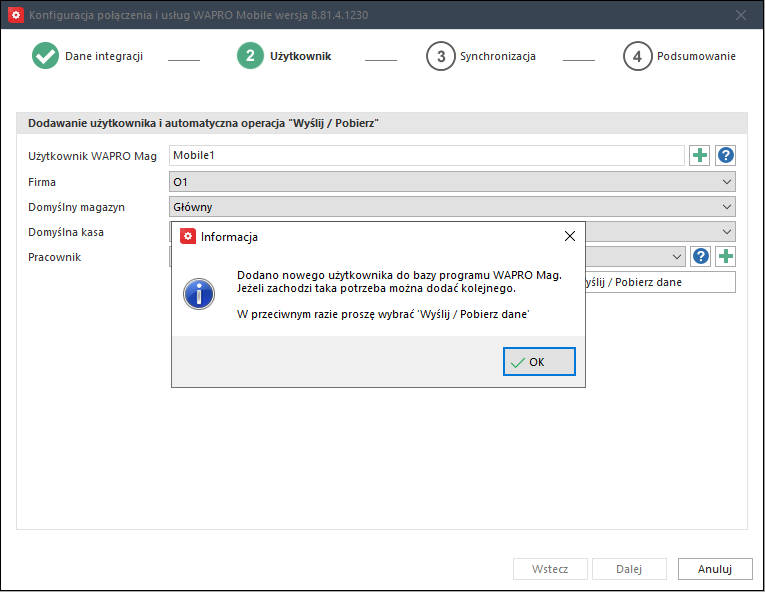Add new employee using Pracownik plus icon
The height and width of the screenshot is (592, 765).
coord(725,256)
